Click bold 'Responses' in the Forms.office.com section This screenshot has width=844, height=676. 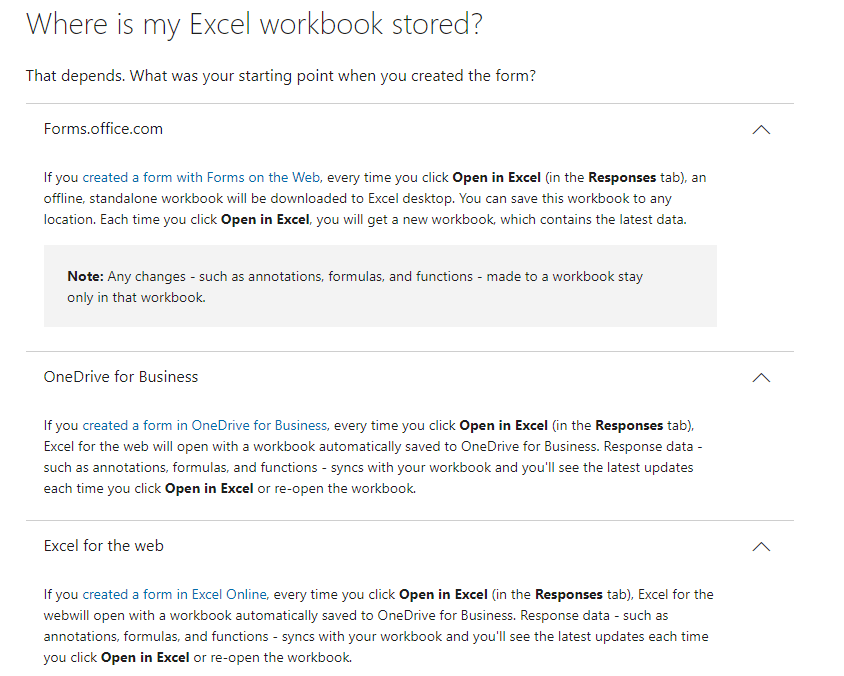tap(621, 178)
